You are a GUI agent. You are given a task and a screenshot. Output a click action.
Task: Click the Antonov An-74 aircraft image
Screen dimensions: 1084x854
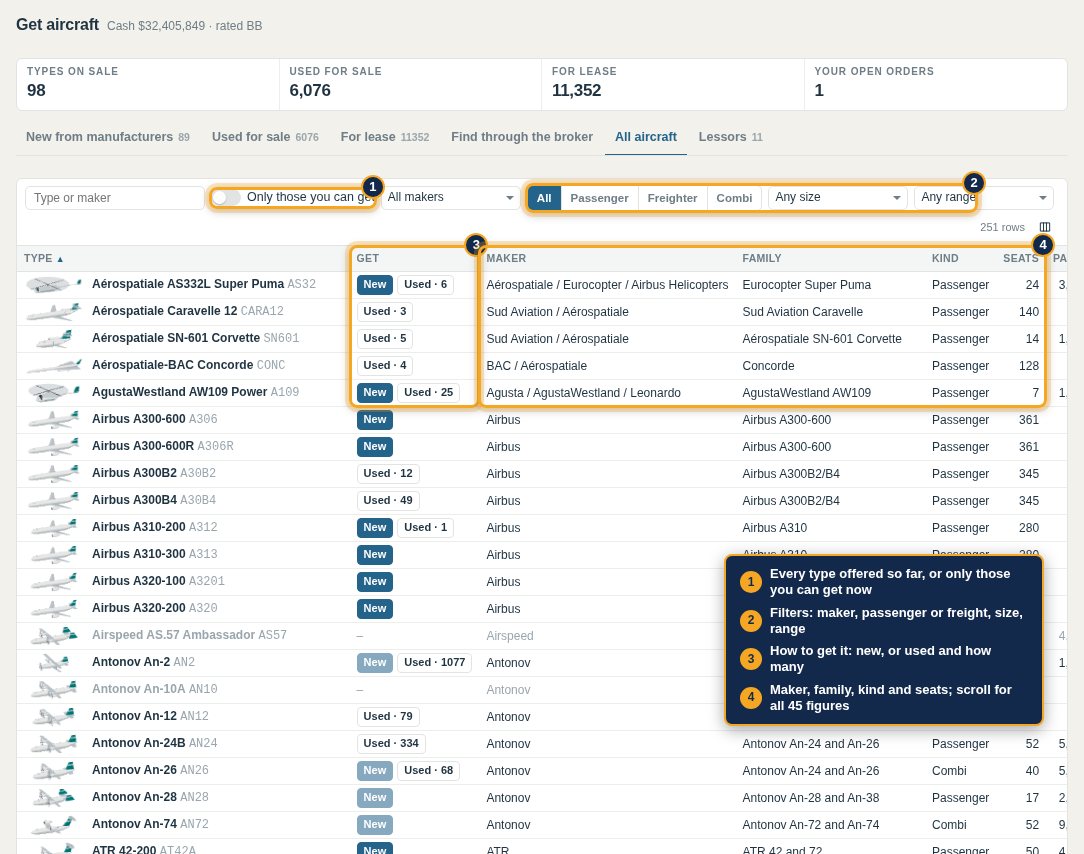point(53,824)
